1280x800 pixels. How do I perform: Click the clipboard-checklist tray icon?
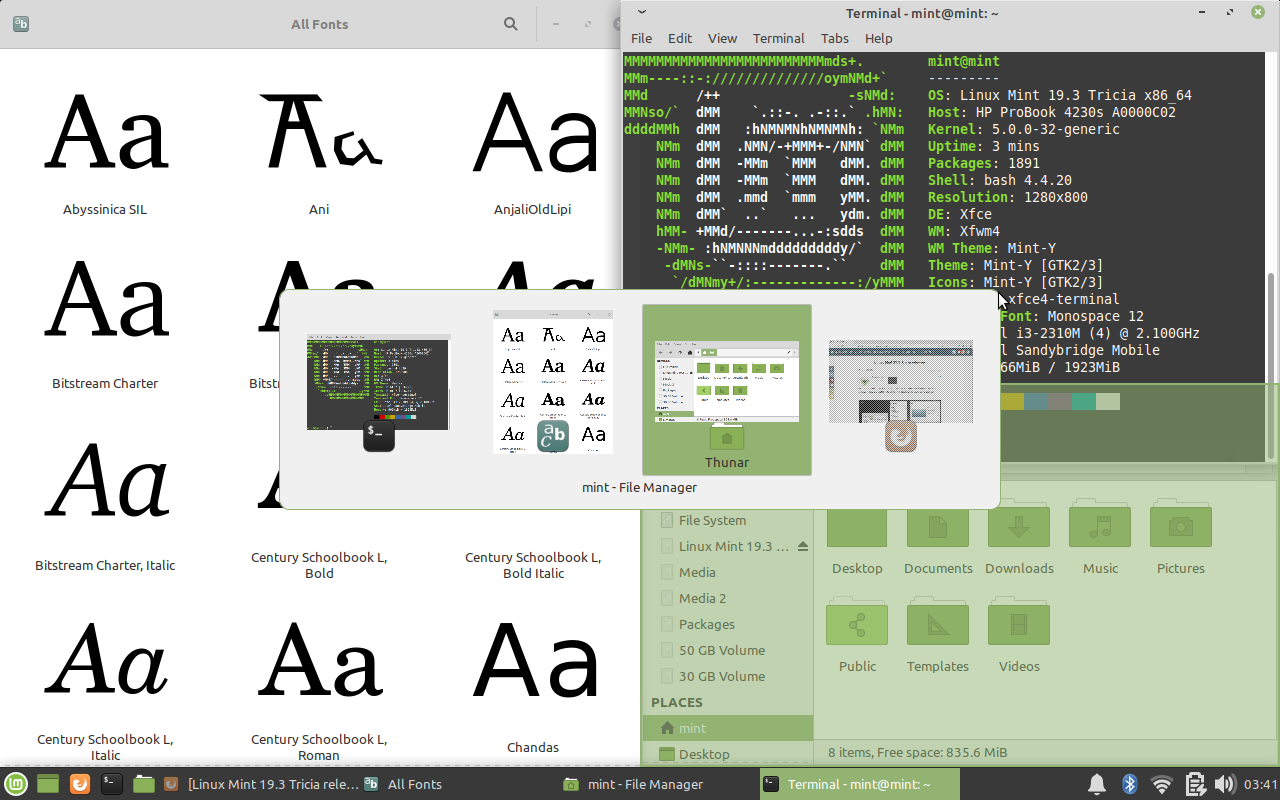[x=1194, y=784]
